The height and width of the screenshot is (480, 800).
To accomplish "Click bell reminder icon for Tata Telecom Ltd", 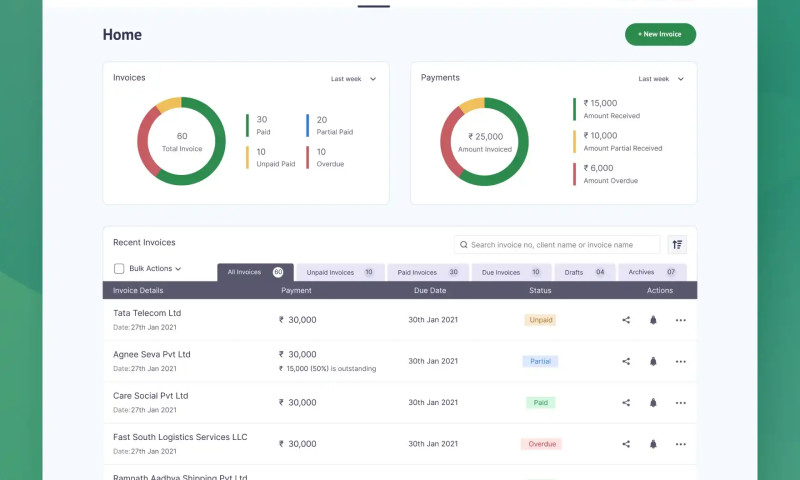I will 653,320.
